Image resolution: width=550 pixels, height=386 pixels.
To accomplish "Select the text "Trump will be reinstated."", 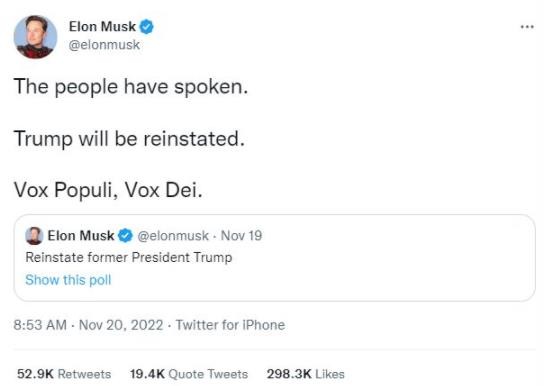I will [x=129, y=139].
